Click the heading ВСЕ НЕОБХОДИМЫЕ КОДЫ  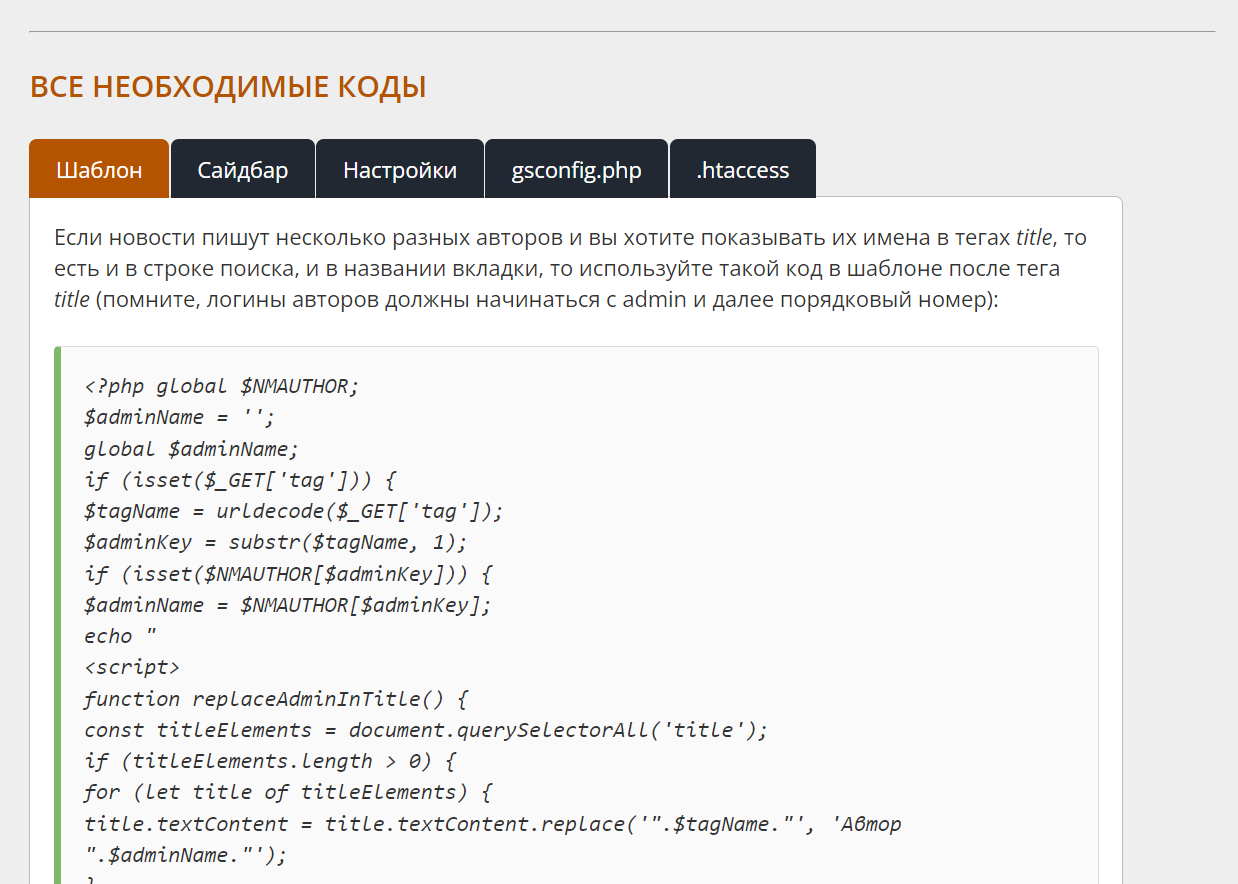(x=228, y=87)
